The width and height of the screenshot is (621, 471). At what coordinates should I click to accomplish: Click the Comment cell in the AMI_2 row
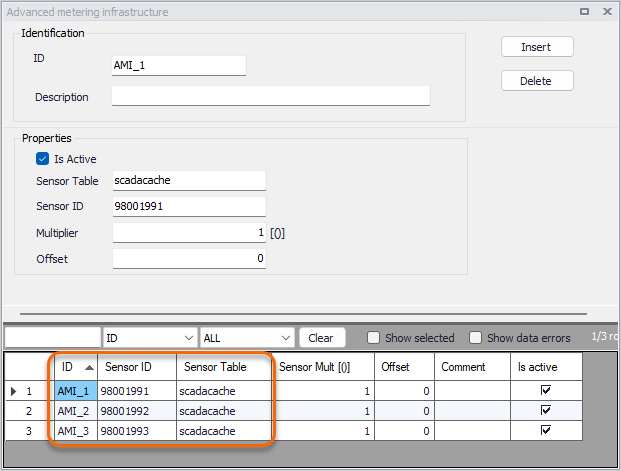coord(472,411)
